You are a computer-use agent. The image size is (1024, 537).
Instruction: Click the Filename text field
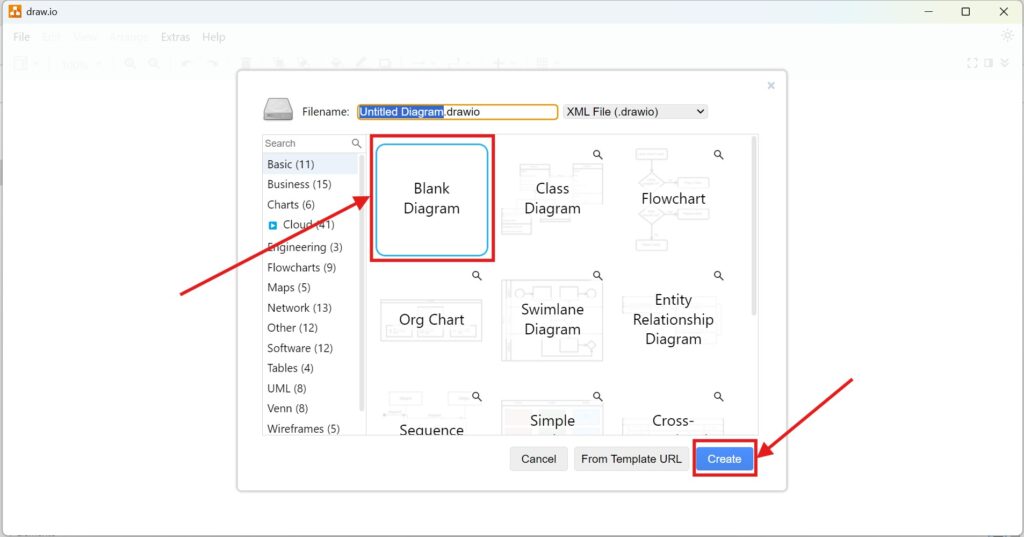tap(457, 112)
